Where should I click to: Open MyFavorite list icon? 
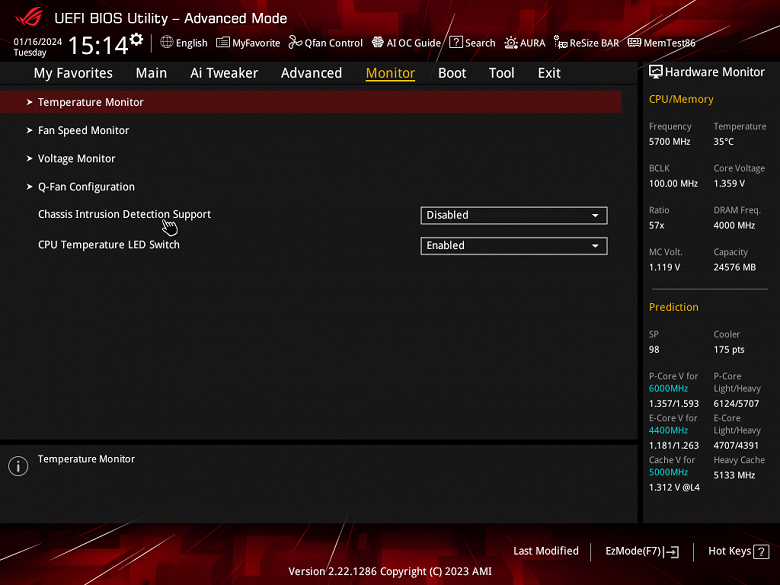[223, 42]
